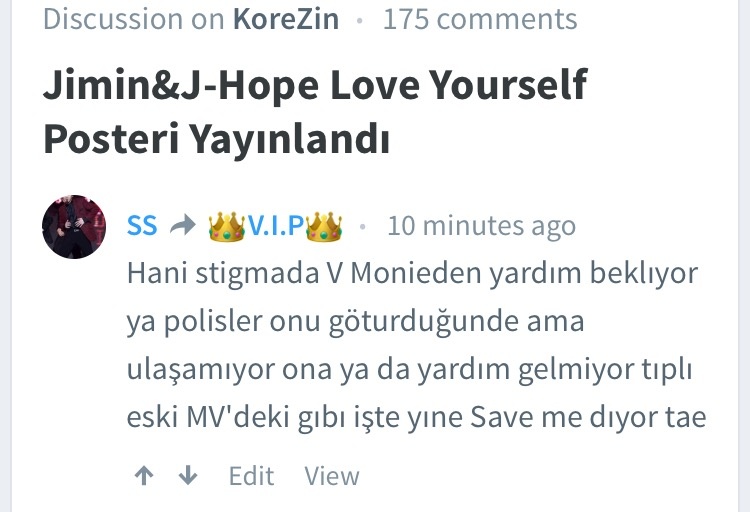
Task: Edit the comment
Action: coord(252,476)
